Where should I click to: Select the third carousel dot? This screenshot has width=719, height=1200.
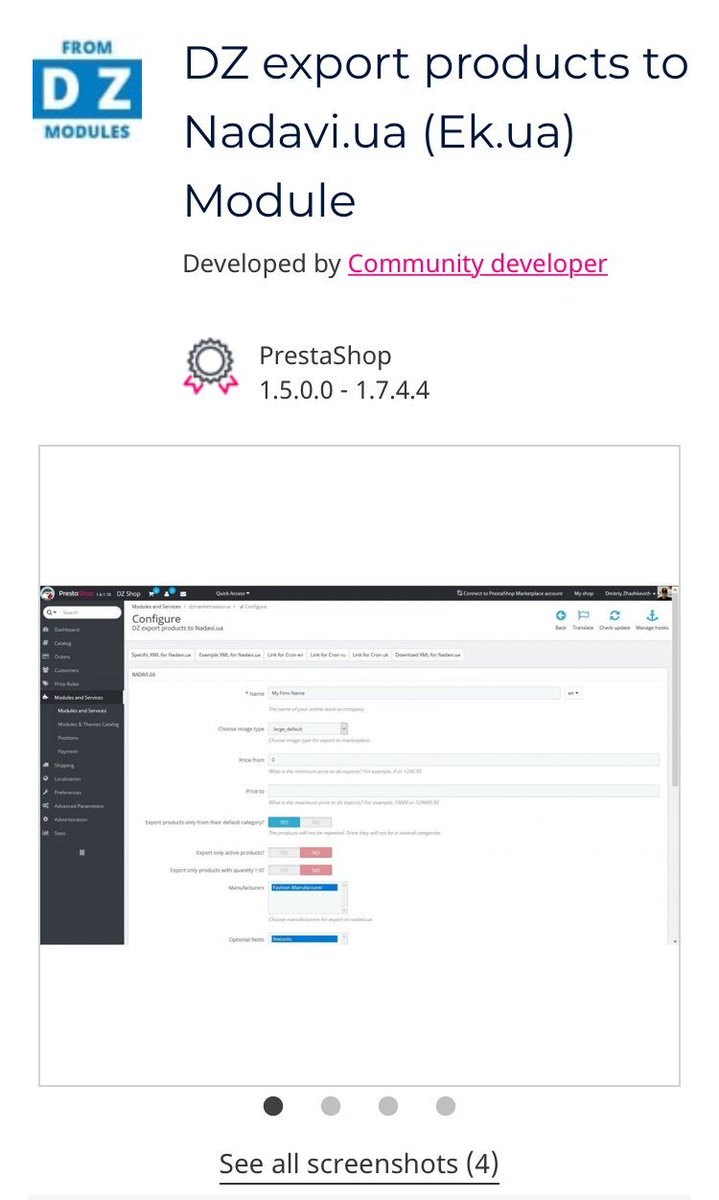click(x=388, y=1106)
